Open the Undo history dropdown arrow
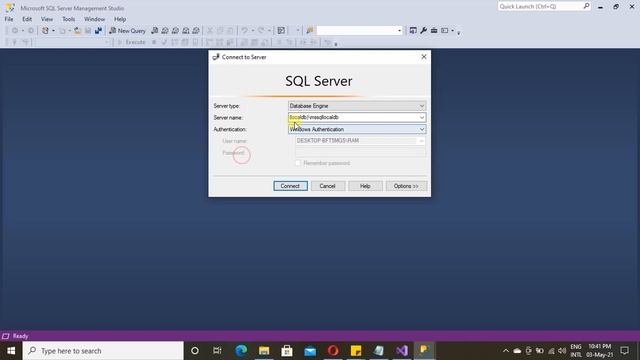This screenshot has width=640, height=360. (x=252, y=31)
